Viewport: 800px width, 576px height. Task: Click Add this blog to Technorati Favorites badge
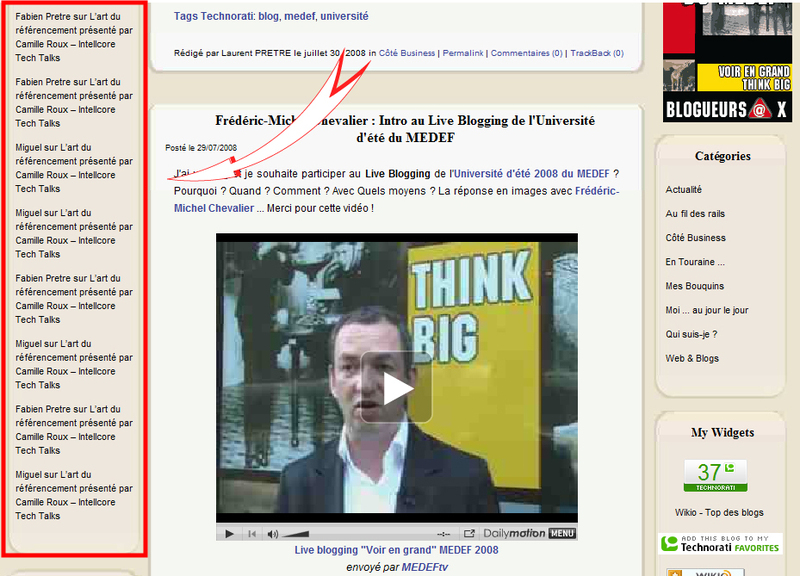coord(720,544)
